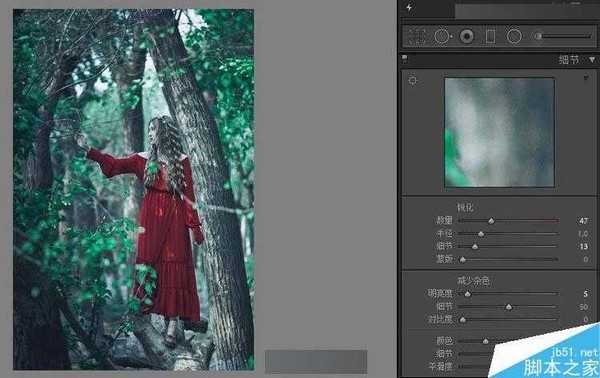Screen dimensions: 600x378
Task: Click the 颜色 color noise slider handle
Action: (x=486, y=341)
